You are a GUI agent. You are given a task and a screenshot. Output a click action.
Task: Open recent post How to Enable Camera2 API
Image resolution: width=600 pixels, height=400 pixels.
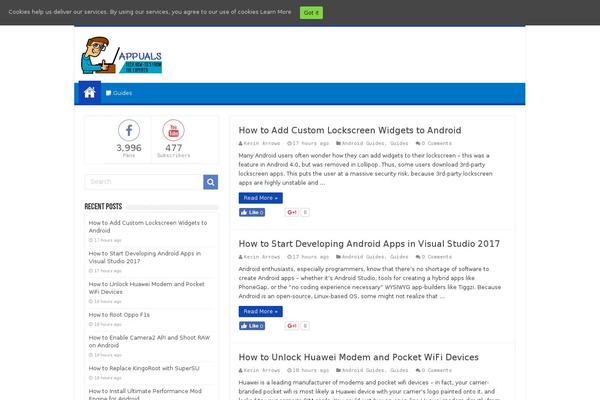tap(149, 341)
